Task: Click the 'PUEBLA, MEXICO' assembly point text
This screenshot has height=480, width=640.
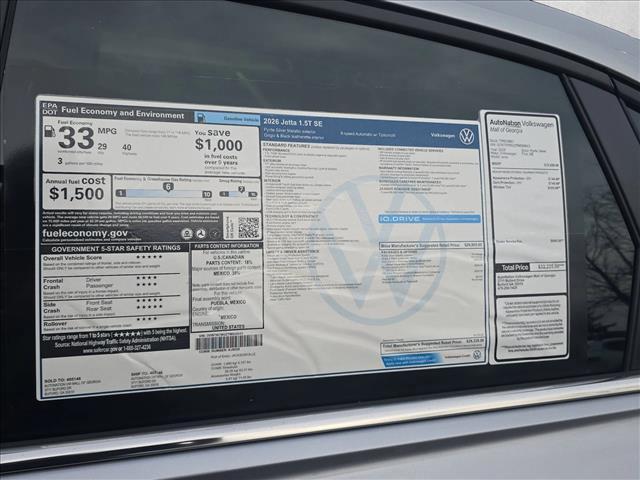Action: click(230, 302)
